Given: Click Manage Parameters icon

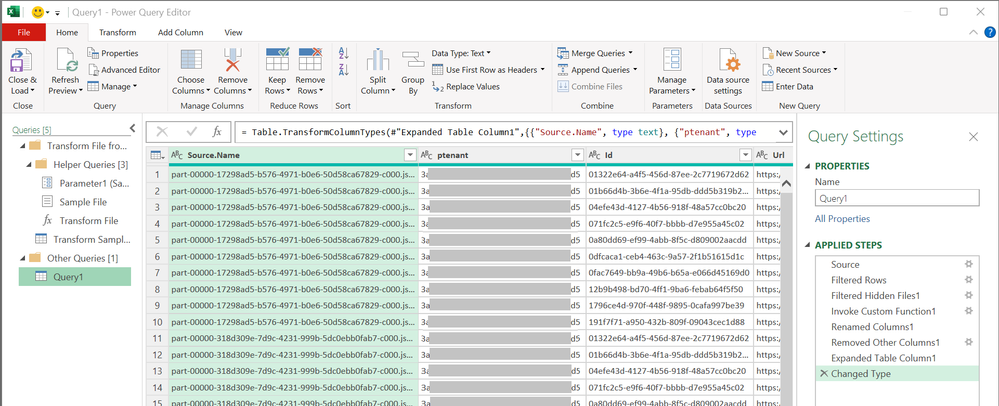Looking at the screenshot, I should pos(672,61).
